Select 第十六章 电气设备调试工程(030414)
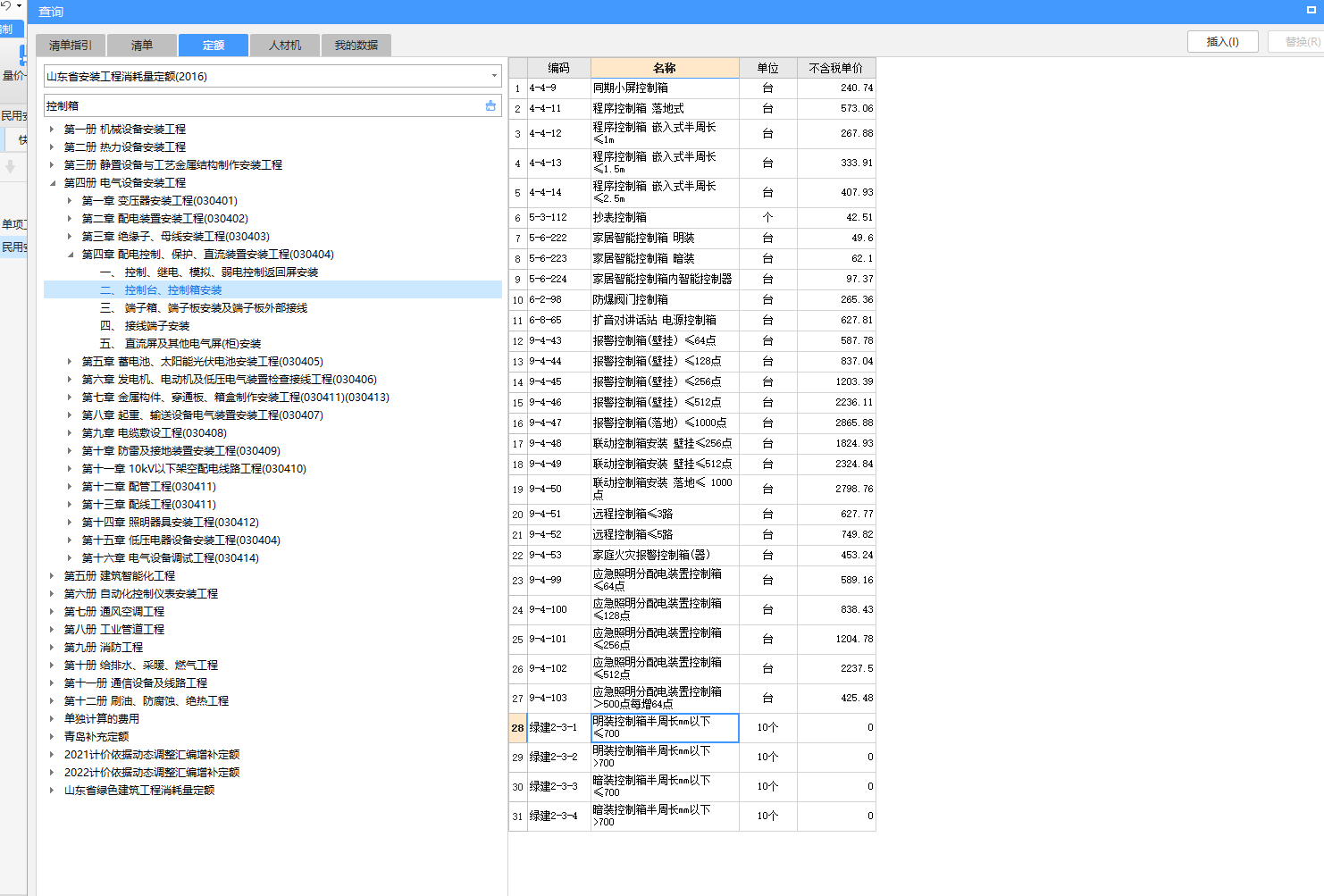The image size is (1324, 896). [171, 557]
